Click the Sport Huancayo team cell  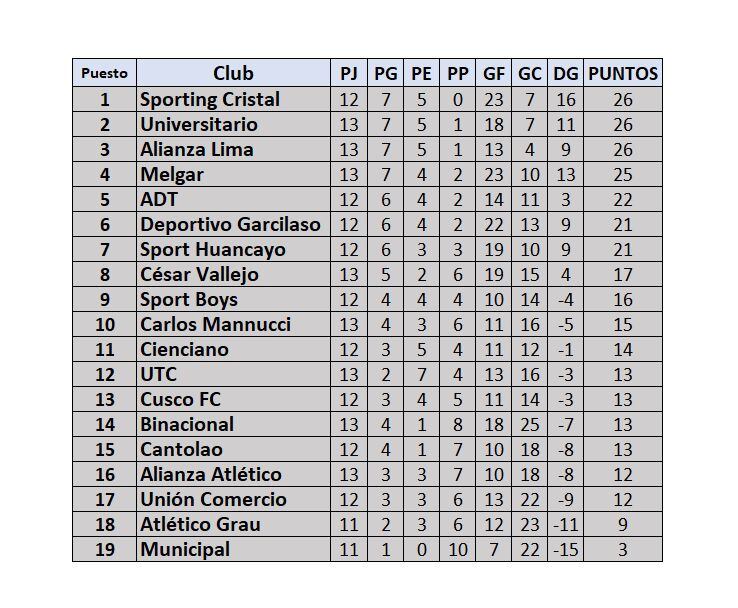[x=213, y=249]
